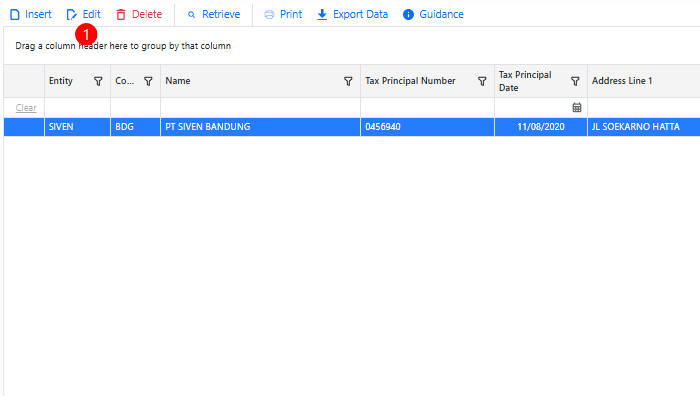Click the Delete trash icon
Viewport: 700px width, 396px height.
click(x=121, y=15)
